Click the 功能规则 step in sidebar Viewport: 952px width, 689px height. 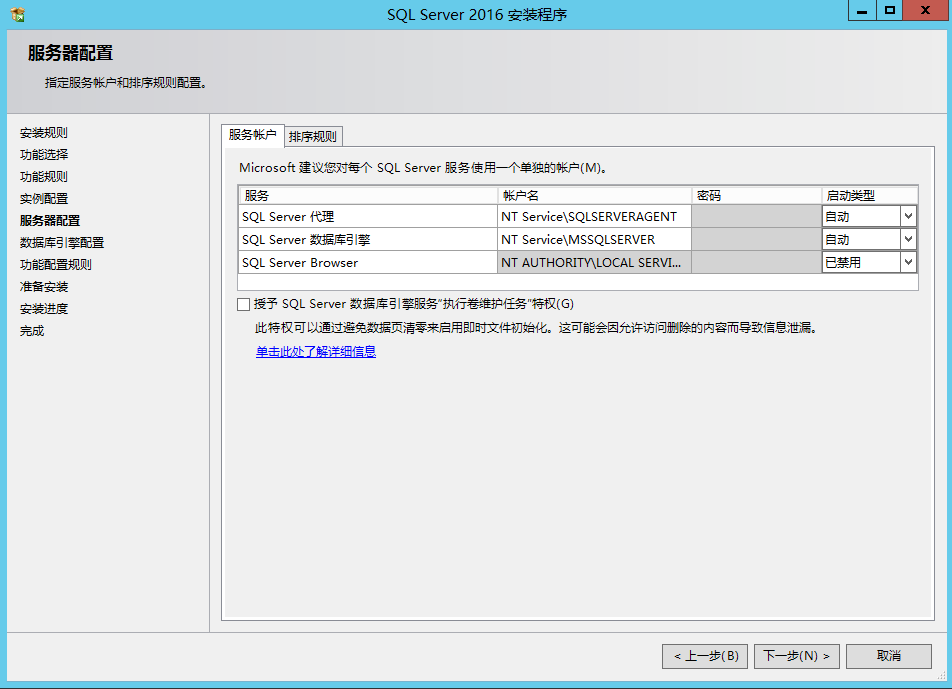pyautogui.click(x=44, y=177)
